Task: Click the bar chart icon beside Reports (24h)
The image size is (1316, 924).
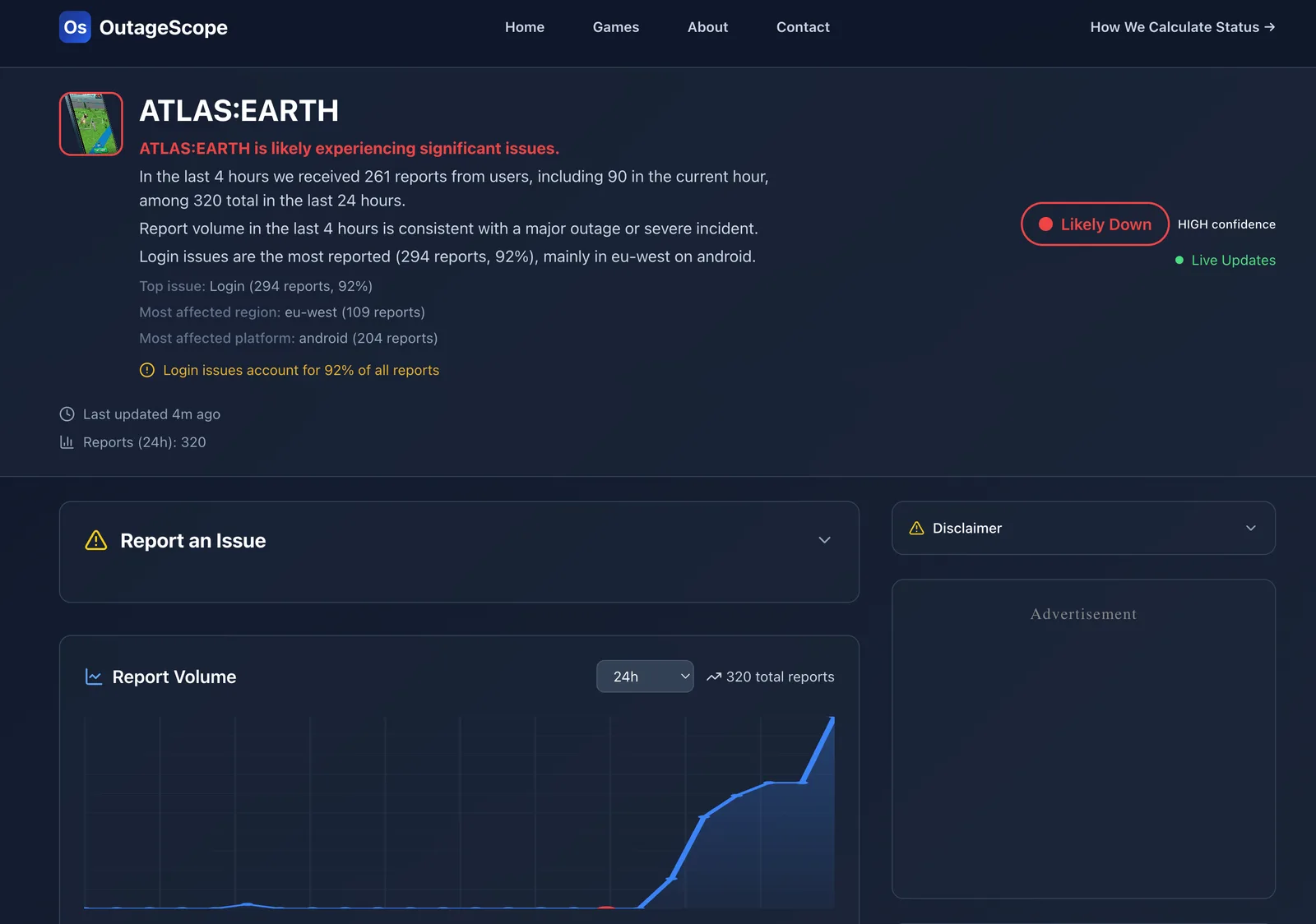Action: (67, 442)
